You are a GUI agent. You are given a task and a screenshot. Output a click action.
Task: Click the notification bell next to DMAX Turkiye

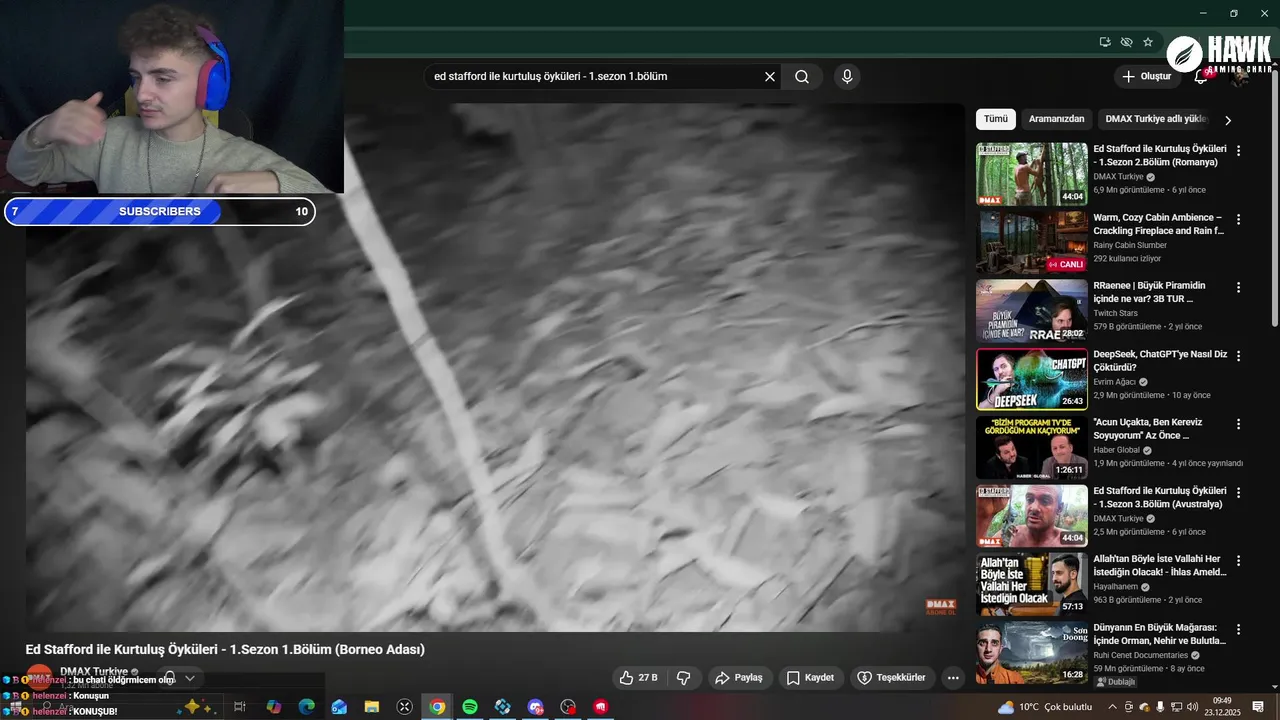click(x=170, y=678)
